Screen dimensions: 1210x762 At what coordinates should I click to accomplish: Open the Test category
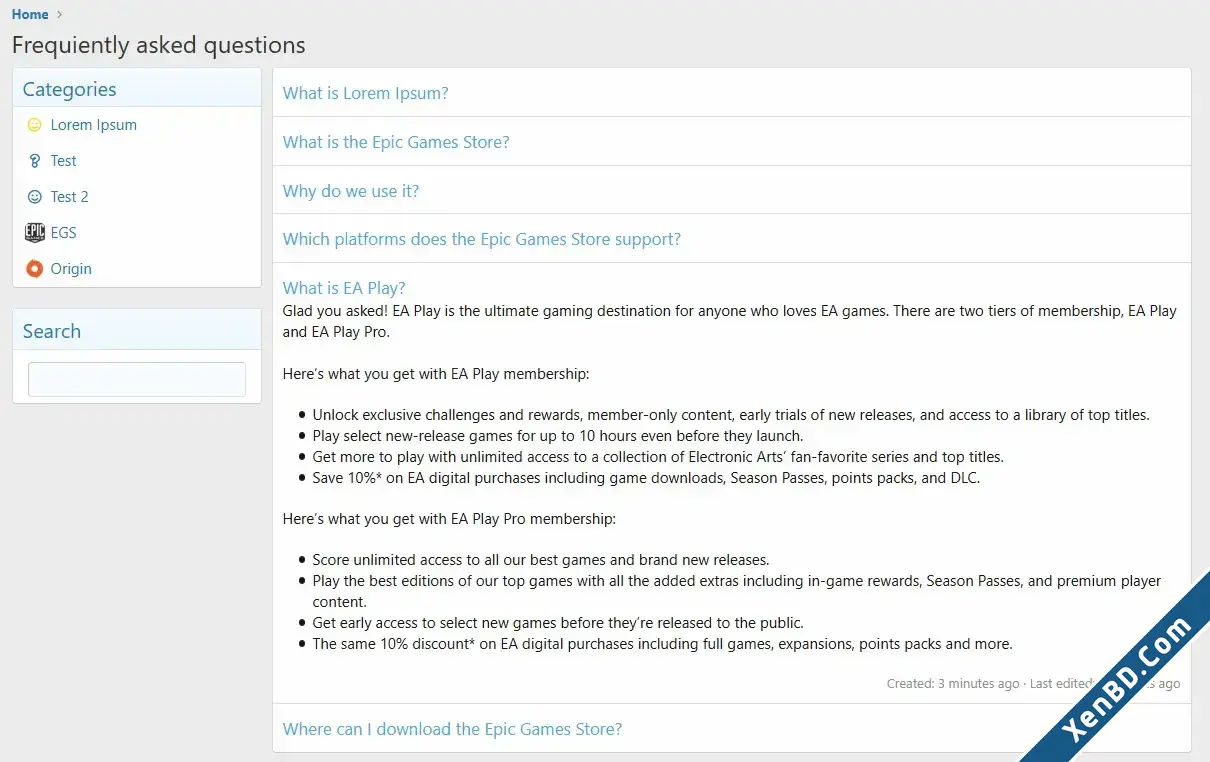64,161
